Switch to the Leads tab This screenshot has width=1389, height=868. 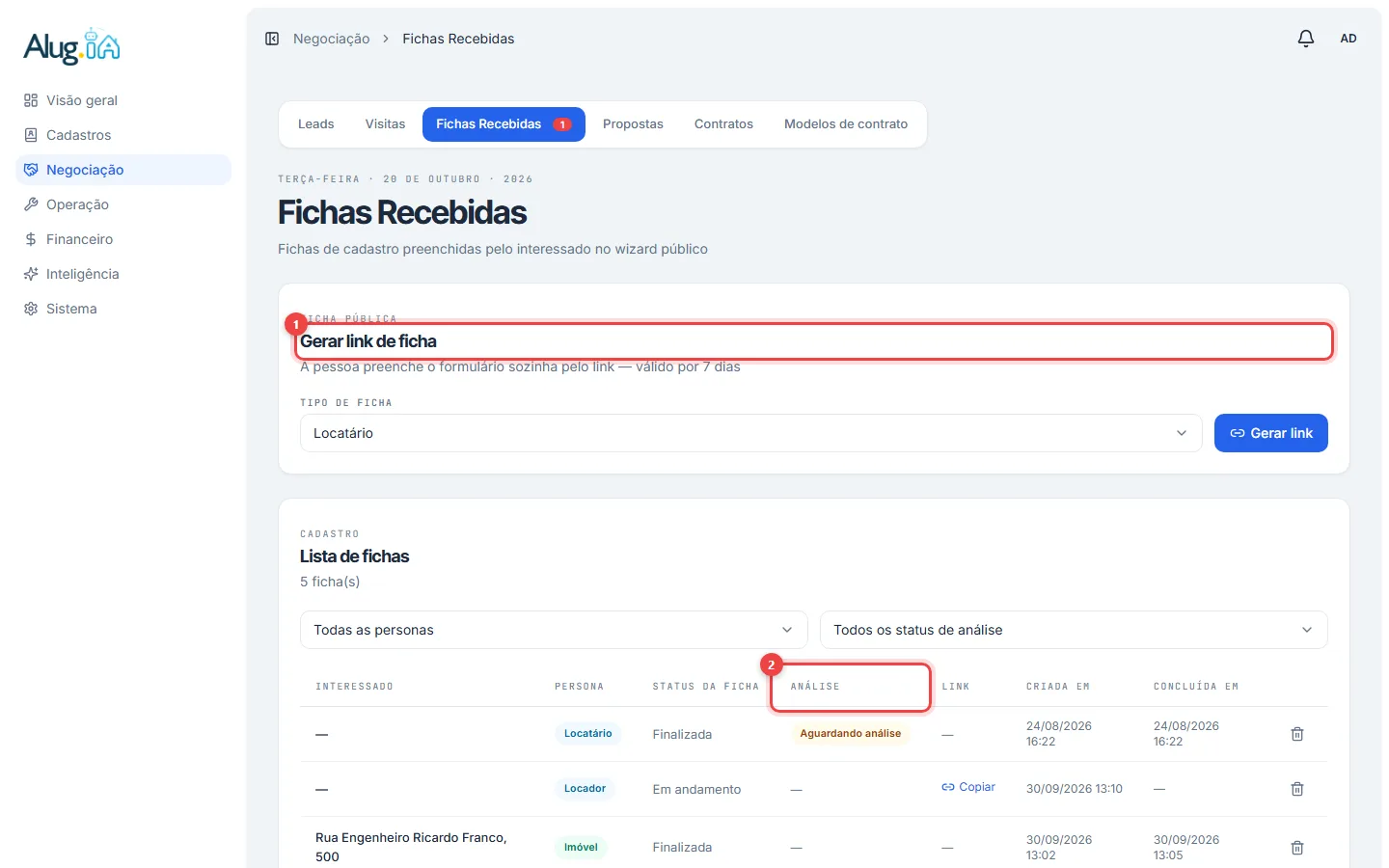[315, 124]
